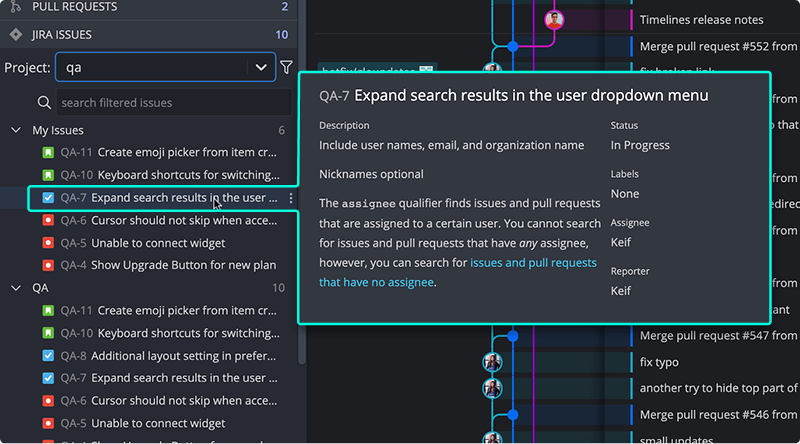800x444 pixels.
Task: Click the QA-11 story icon under My Issues
Action: click(x=48, y=152)
